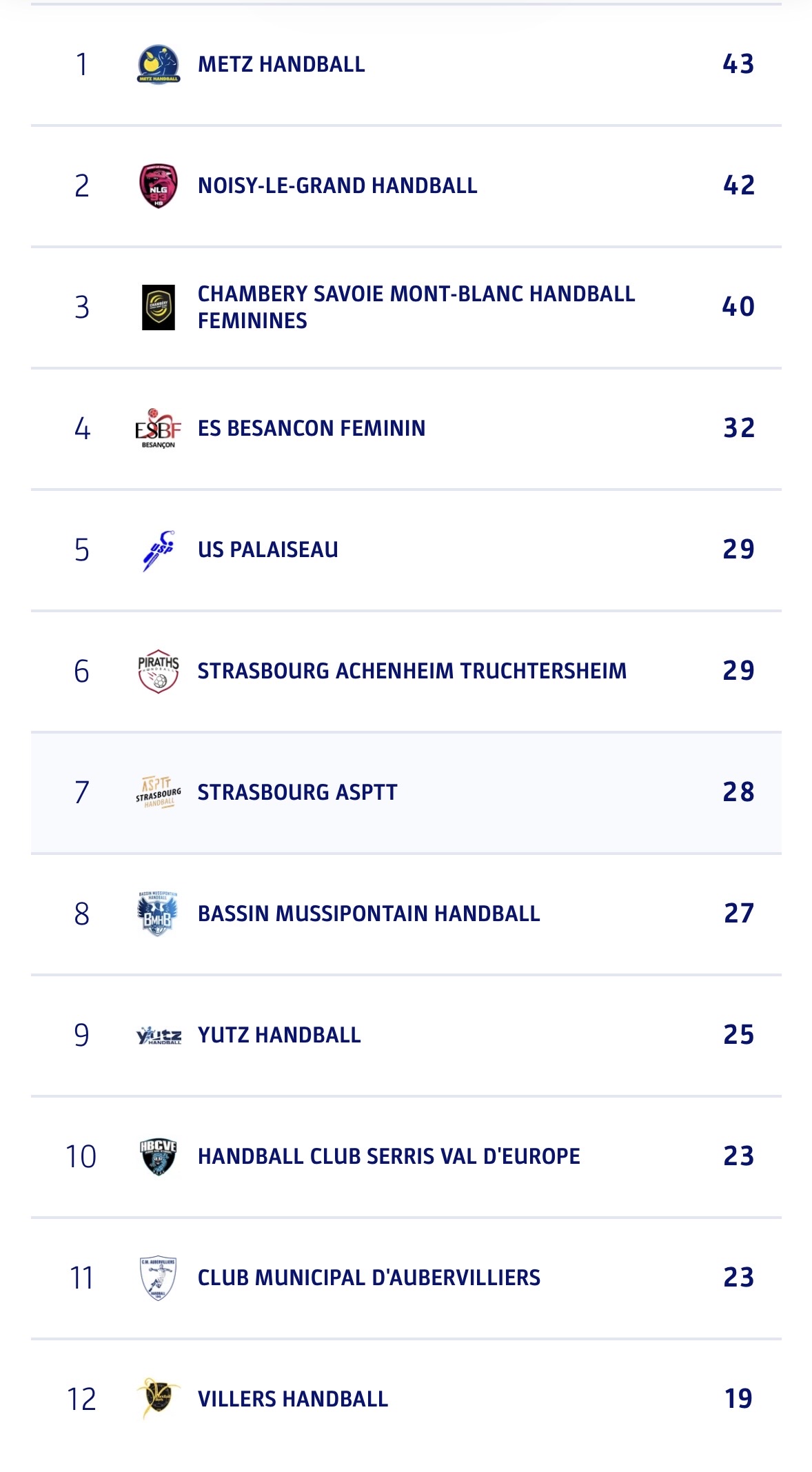
Task: Select the ES BESANCON FEMININ team name
Action: click(312, 428)
